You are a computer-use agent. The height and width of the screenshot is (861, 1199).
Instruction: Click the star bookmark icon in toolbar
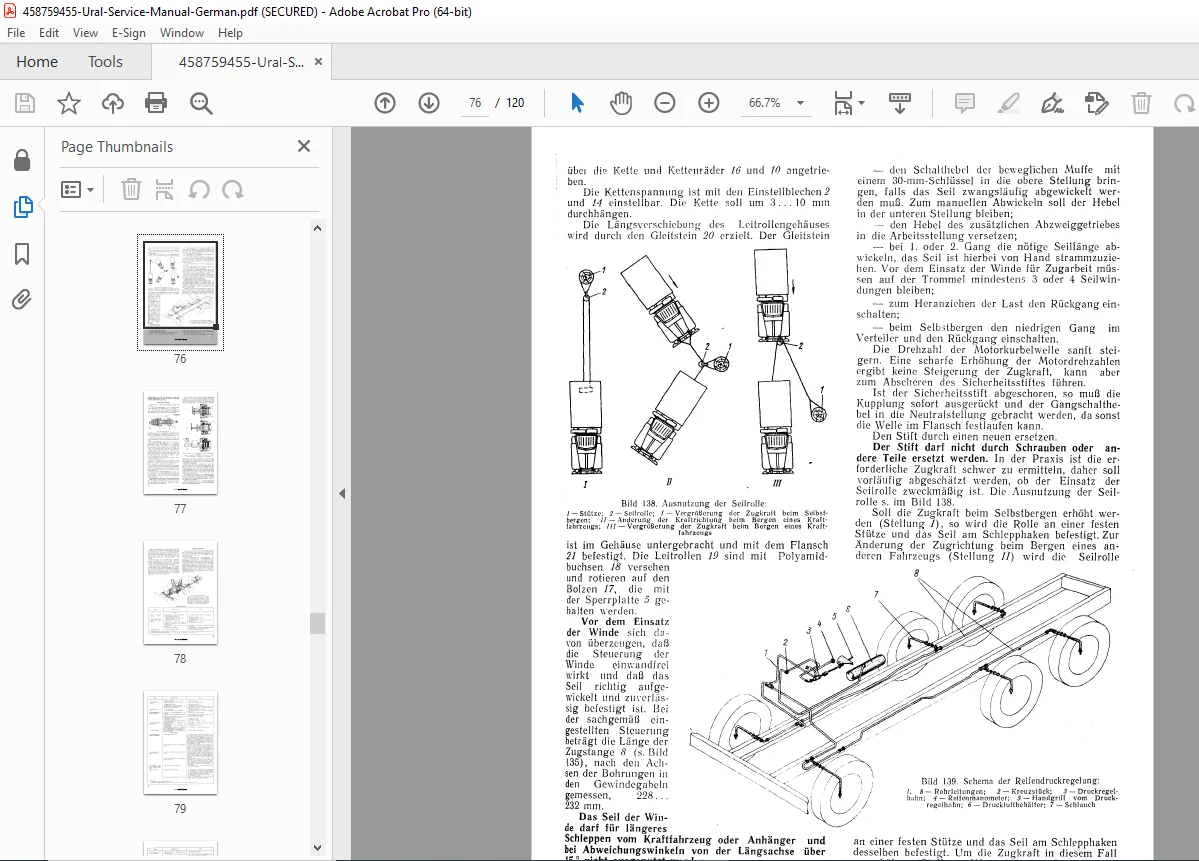coord(69,102)
